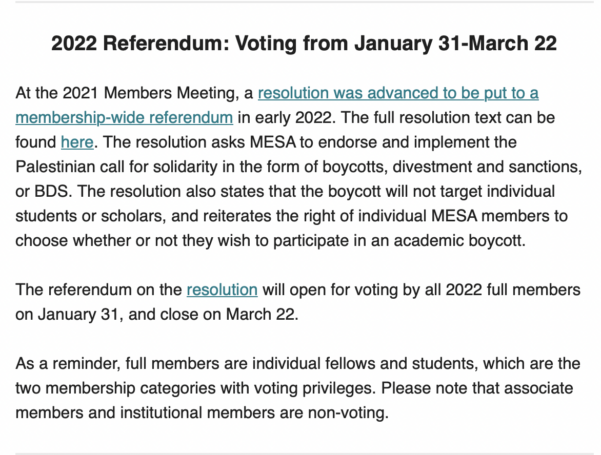This screenshot has width=601, height=455.
Task: Click the text "close on March 22."
Action: click(229, 314)
